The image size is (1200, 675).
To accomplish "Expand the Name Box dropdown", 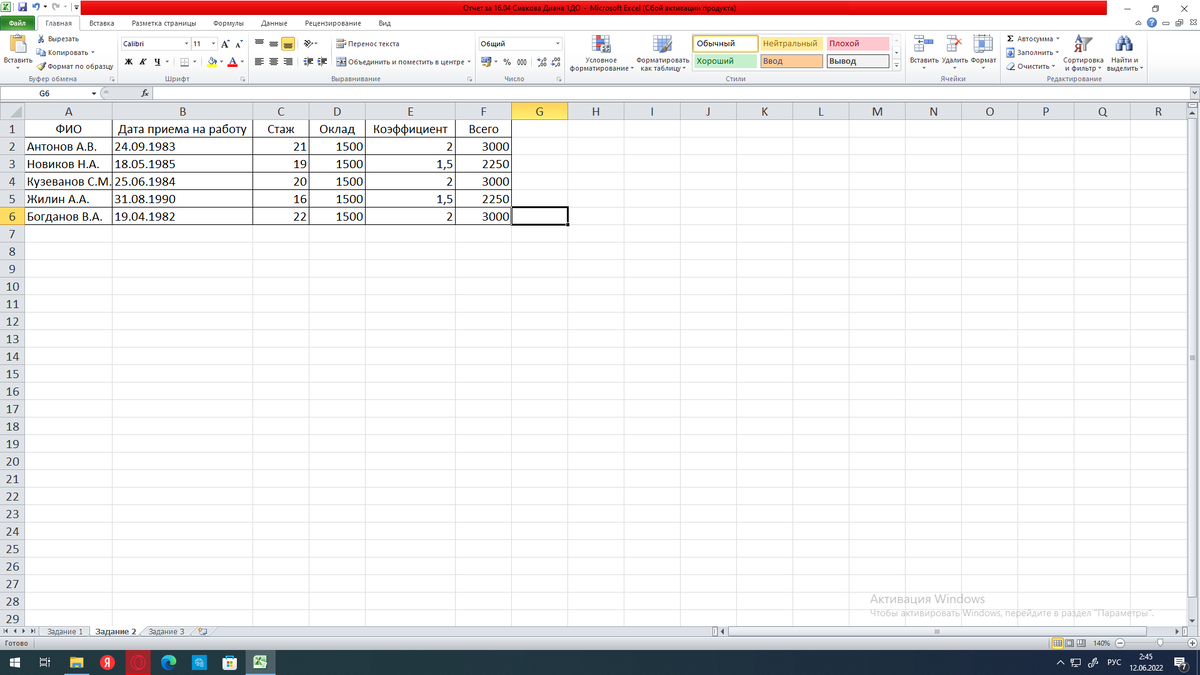I will (95, 93).
